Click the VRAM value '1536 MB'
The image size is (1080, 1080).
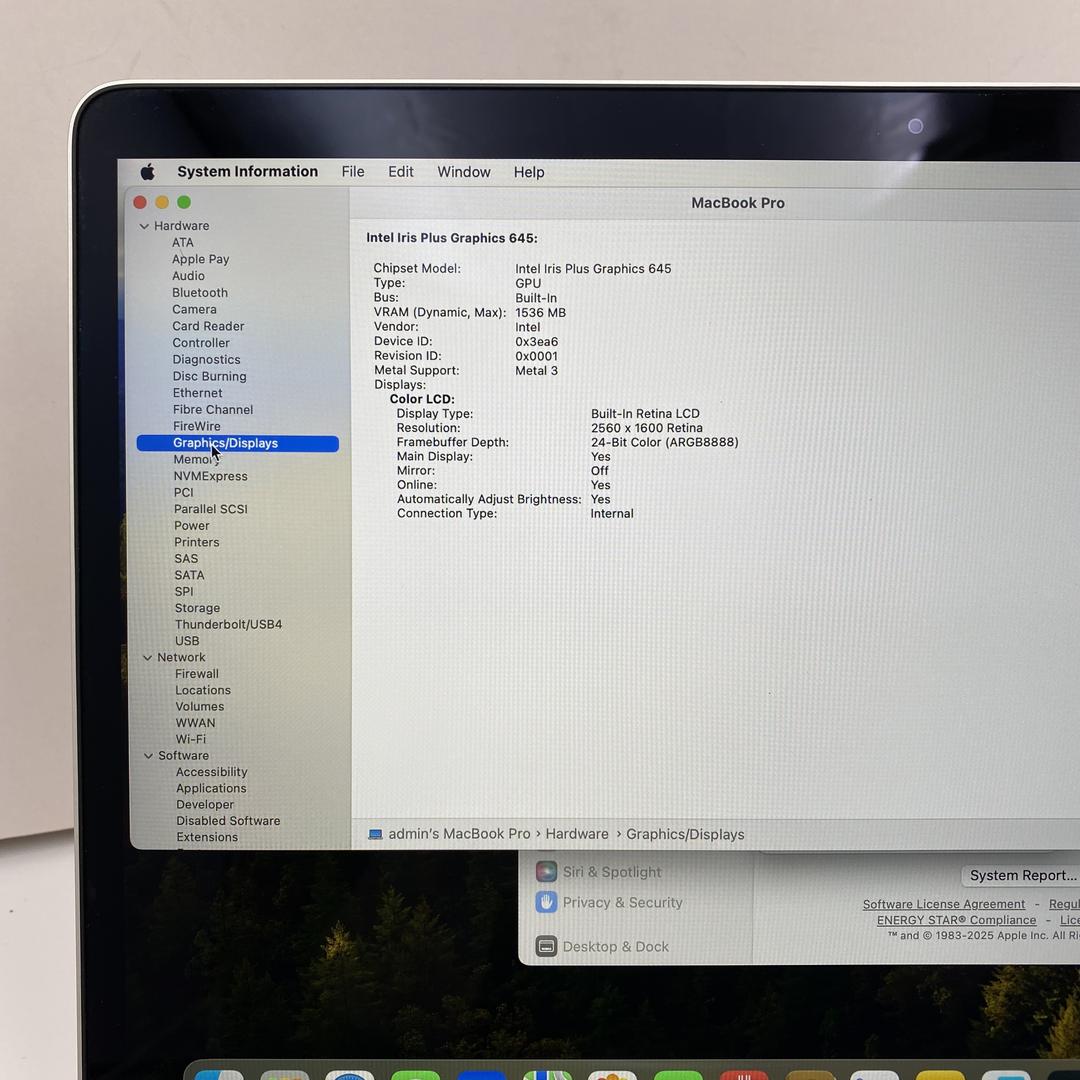541,313
